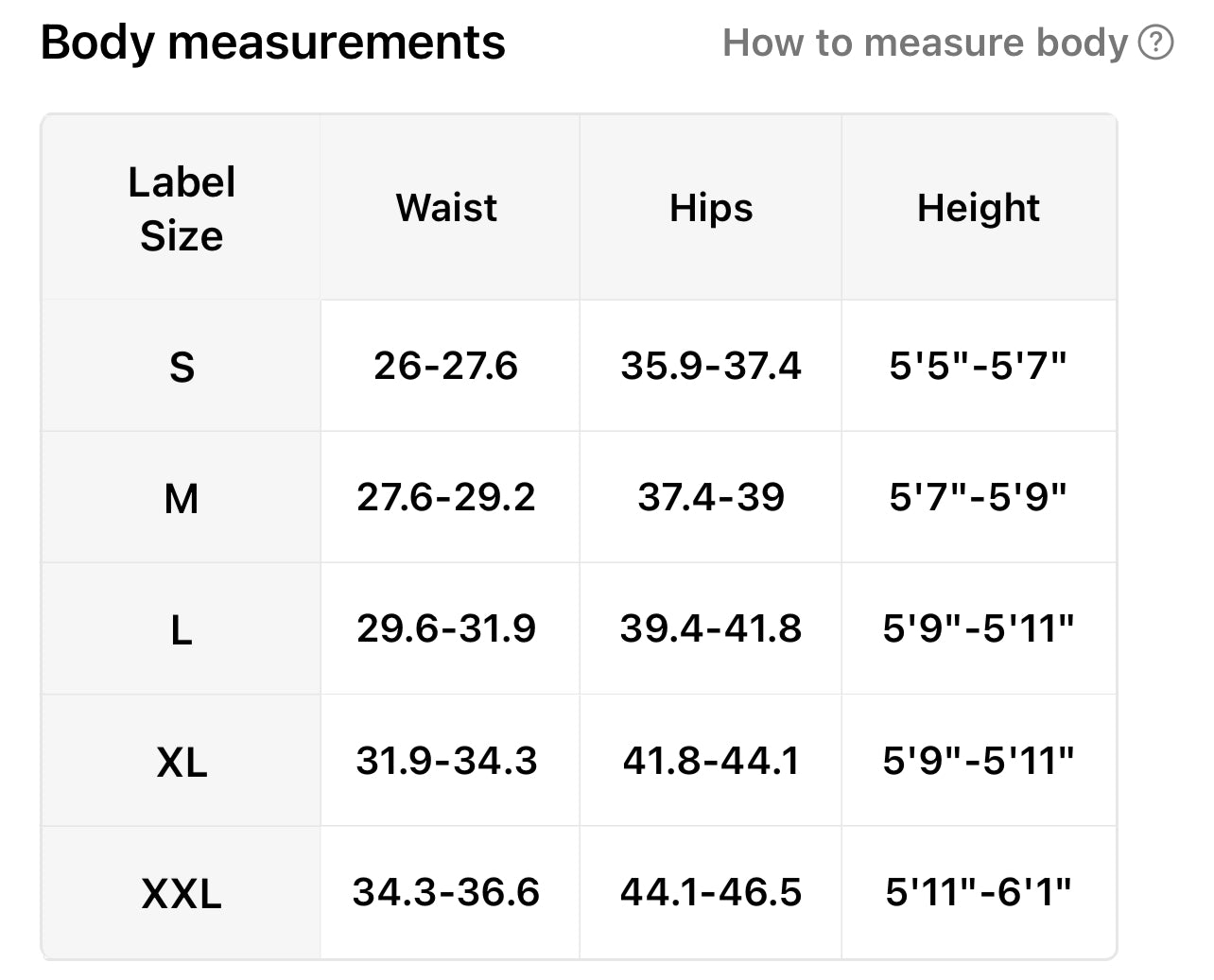Click the Waist column header
This screenshot has height=980, width=1214.
point(446,208)
